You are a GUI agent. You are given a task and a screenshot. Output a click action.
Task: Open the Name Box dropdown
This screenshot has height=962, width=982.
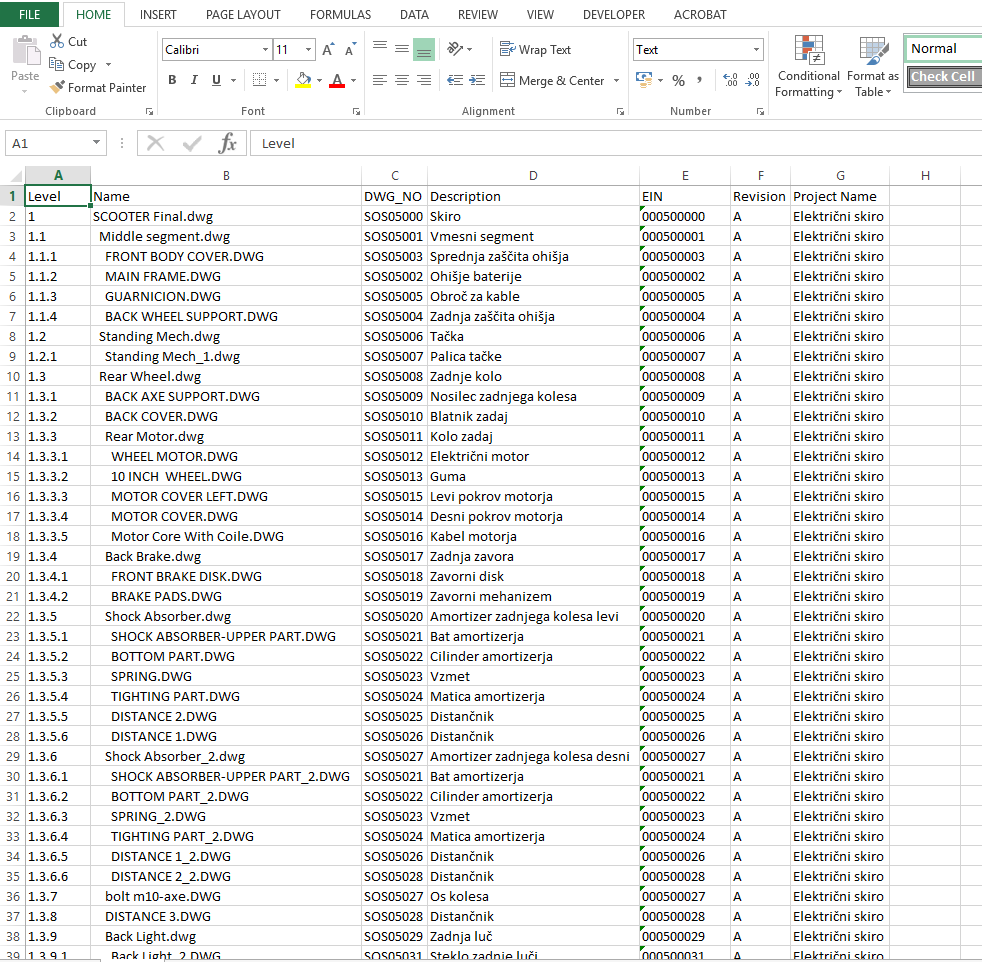tap(96, 143)
